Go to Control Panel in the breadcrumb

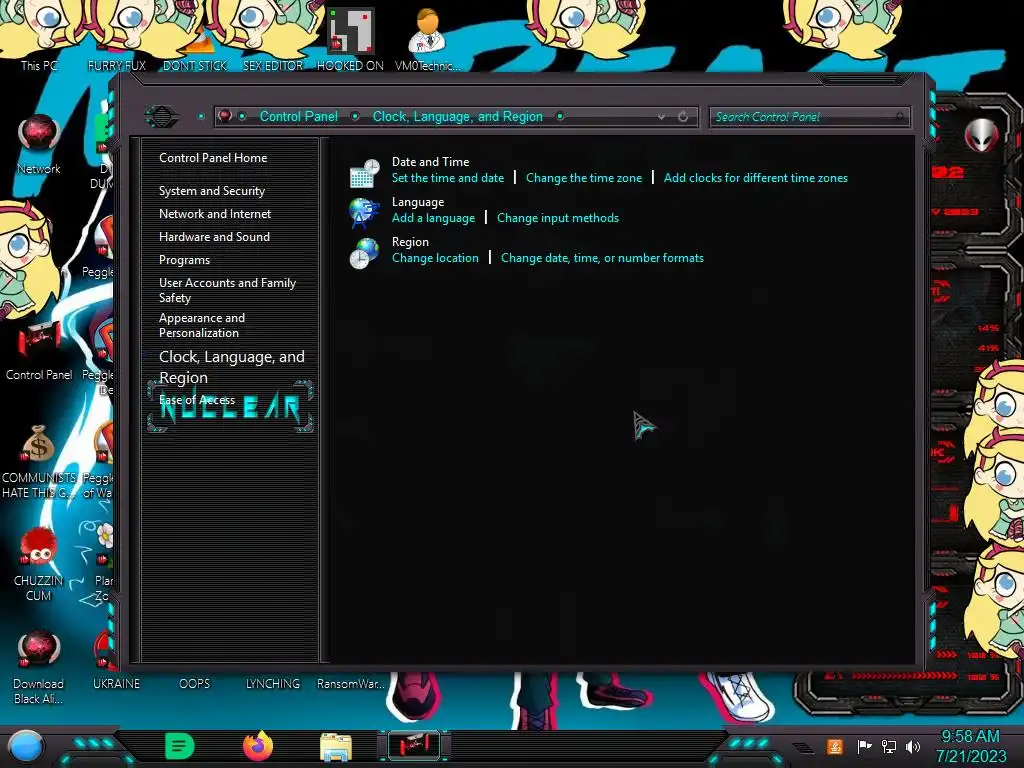[x=299, y=116]
